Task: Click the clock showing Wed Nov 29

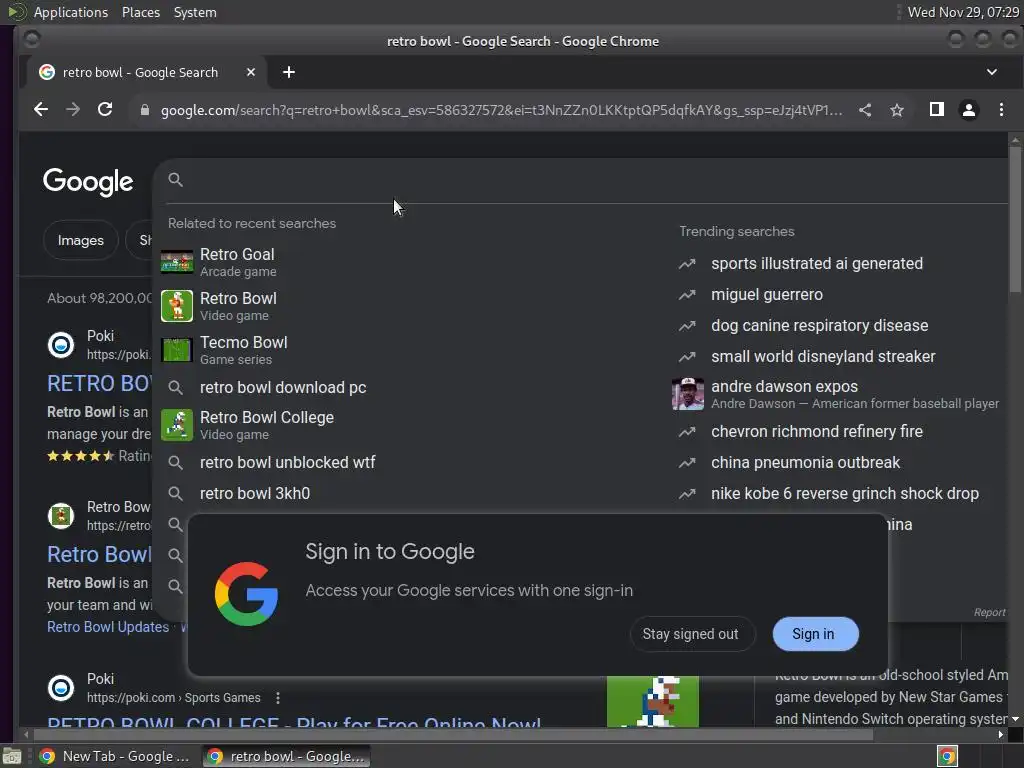Action: (x=963, y=12)
